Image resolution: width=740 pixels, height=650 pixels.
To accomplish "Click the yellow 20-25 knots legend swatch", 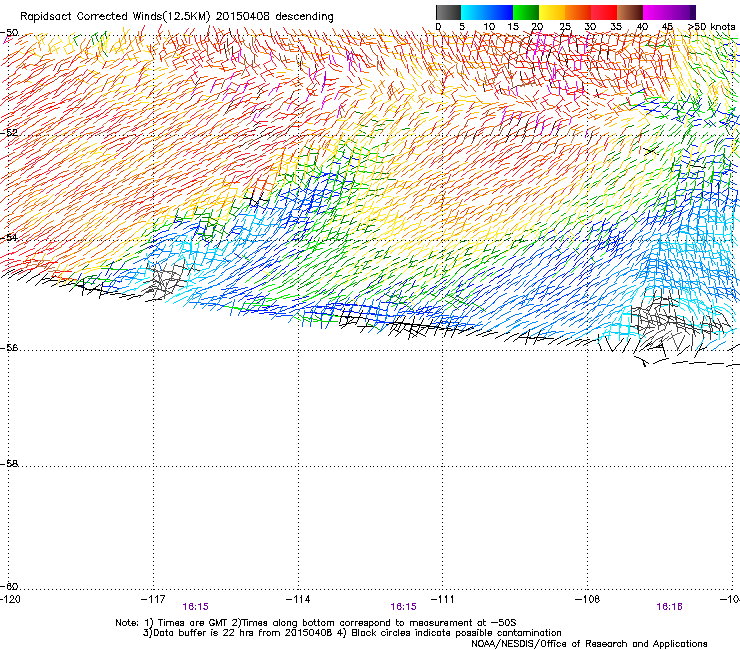I will [552, 12].
